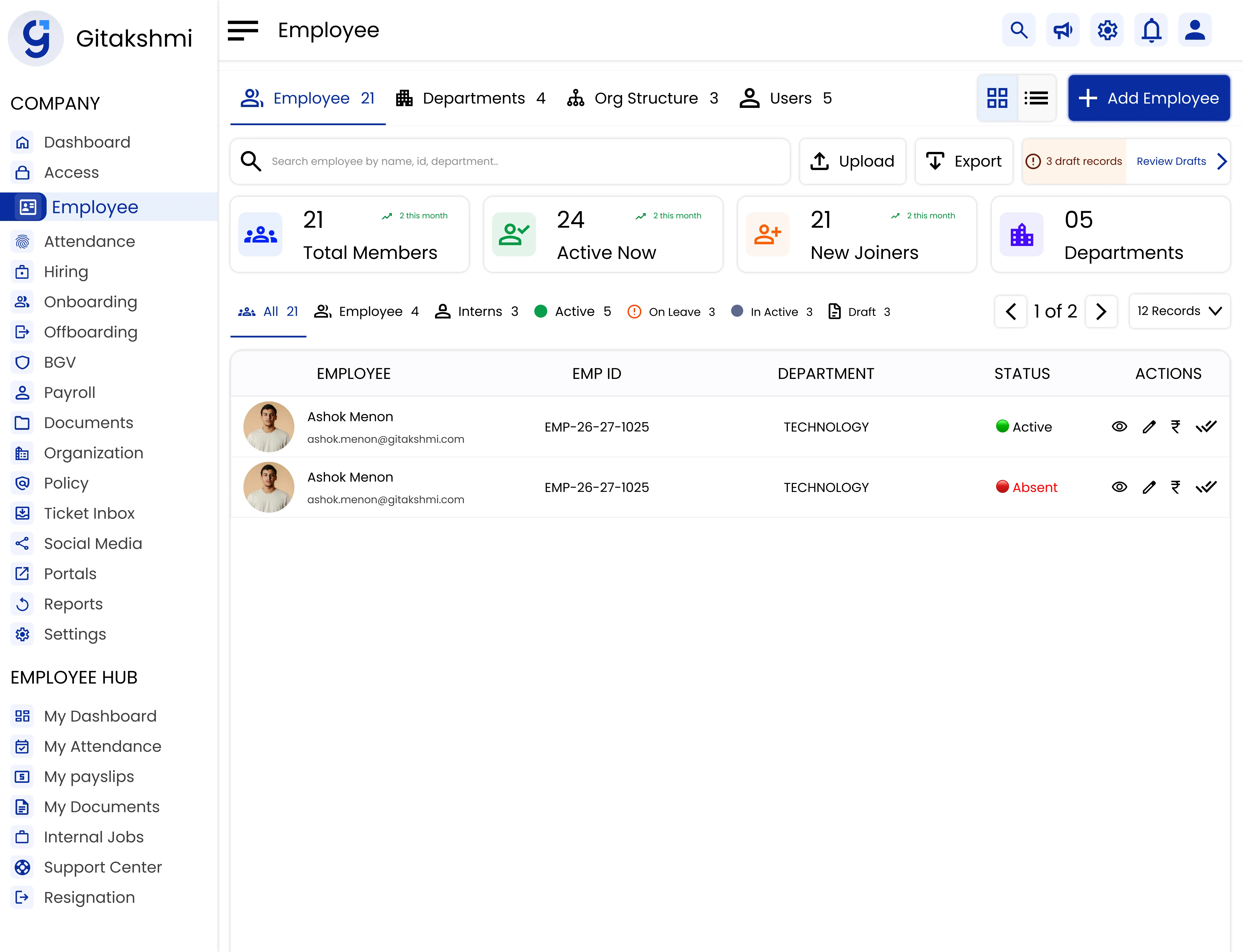
Task: Open the search icon in top header
Action: [1019, 30]
